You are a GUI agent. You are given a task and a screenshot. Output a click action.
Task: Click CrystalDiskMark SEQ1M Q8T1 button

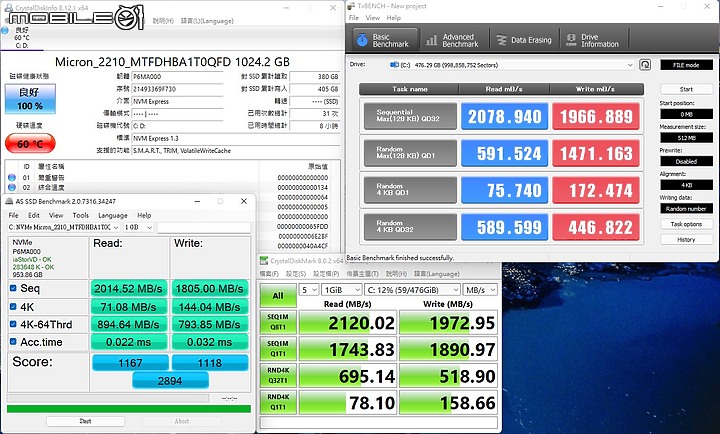pos(278,322)
